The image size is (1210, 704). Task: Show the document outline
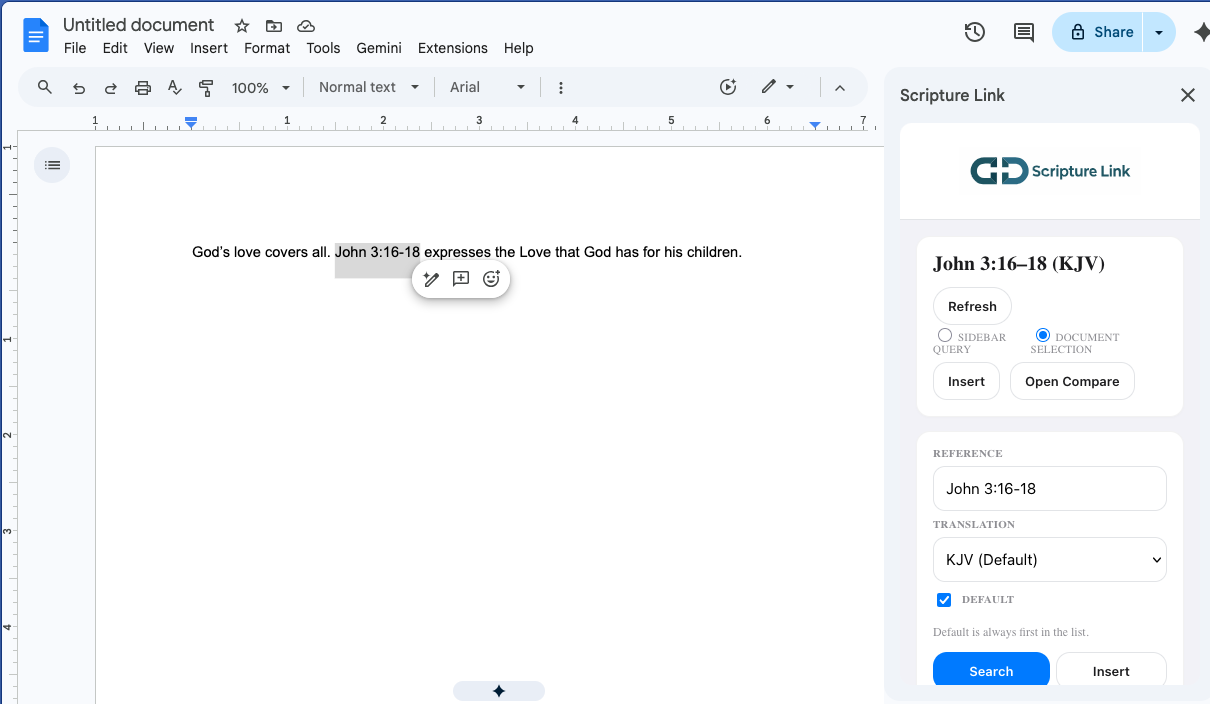coord(52,165)
